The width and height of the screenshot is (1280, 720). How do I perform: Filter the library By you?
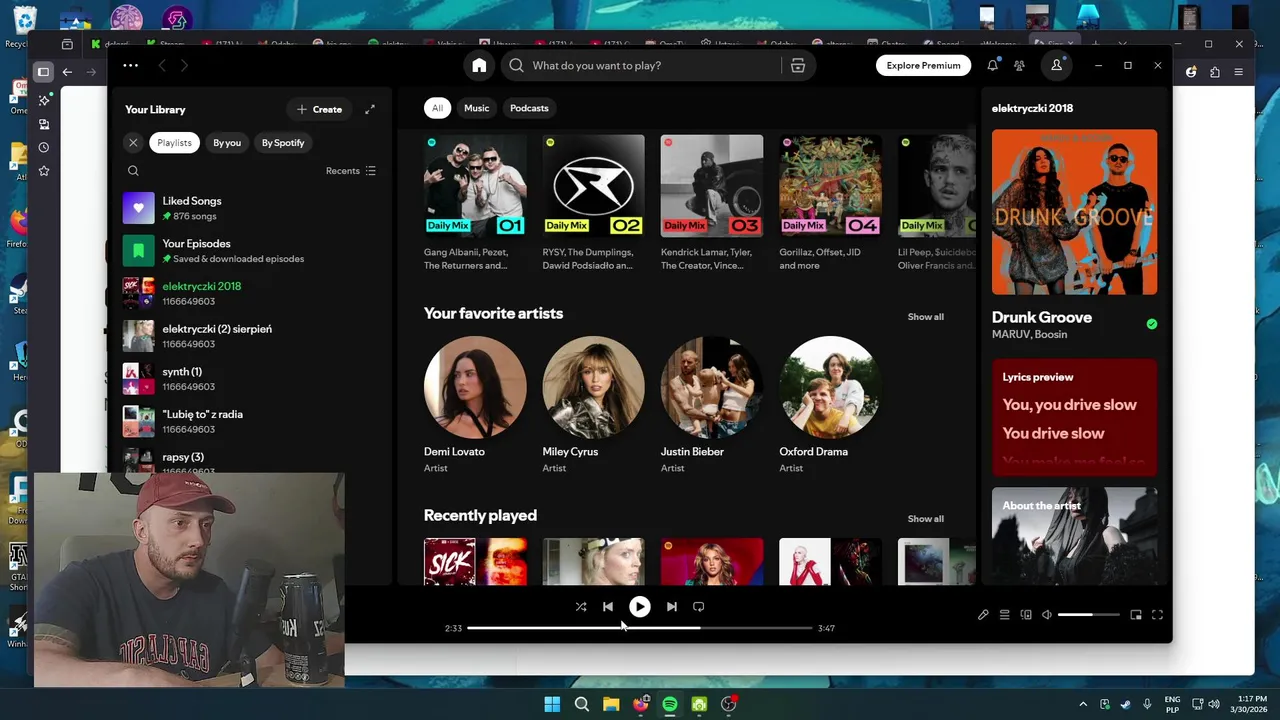click(x=227, y=143)
